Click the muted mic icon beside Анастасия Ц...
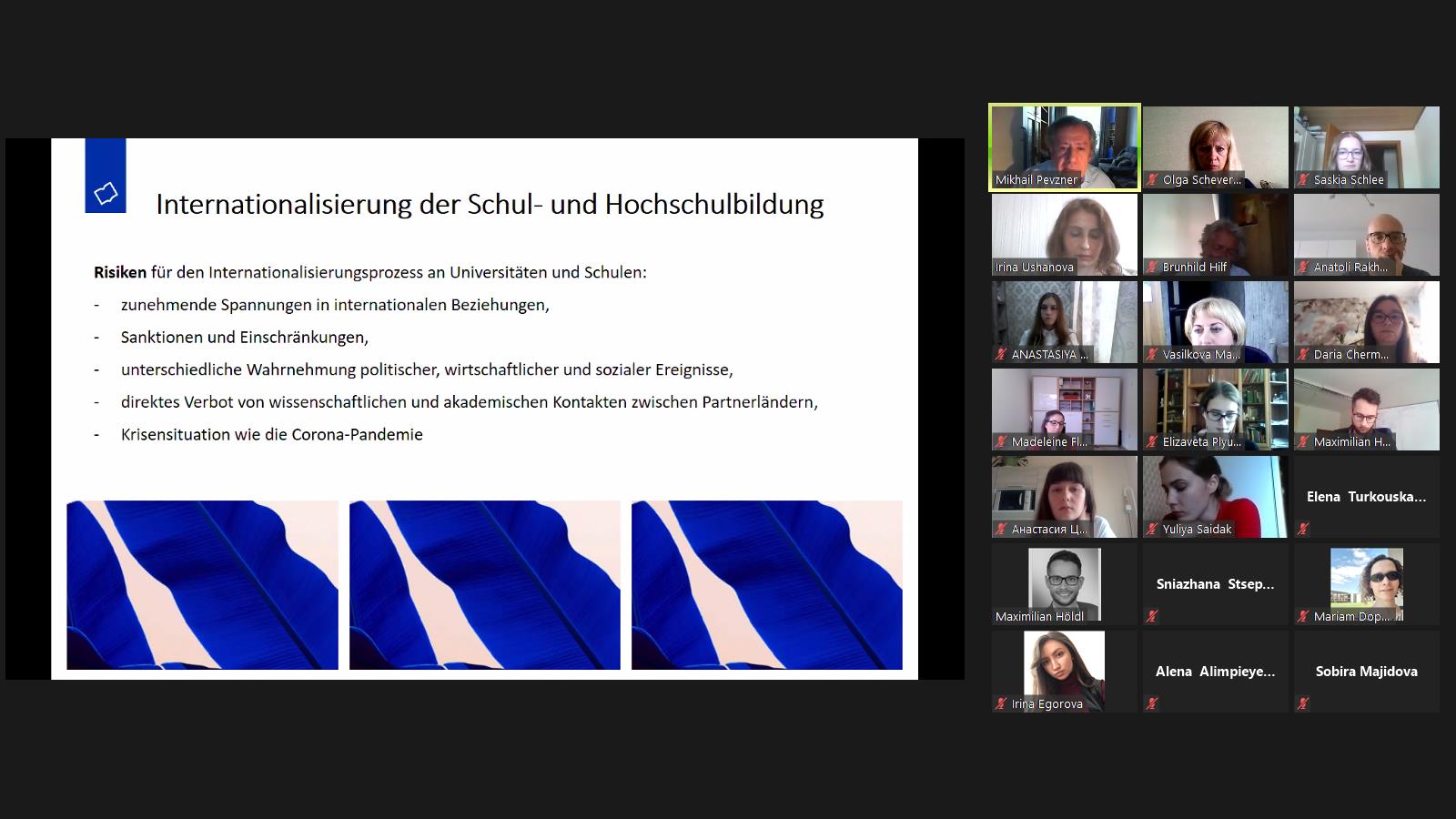Viewport: 1456px width, 819px height. (1001, 529)
